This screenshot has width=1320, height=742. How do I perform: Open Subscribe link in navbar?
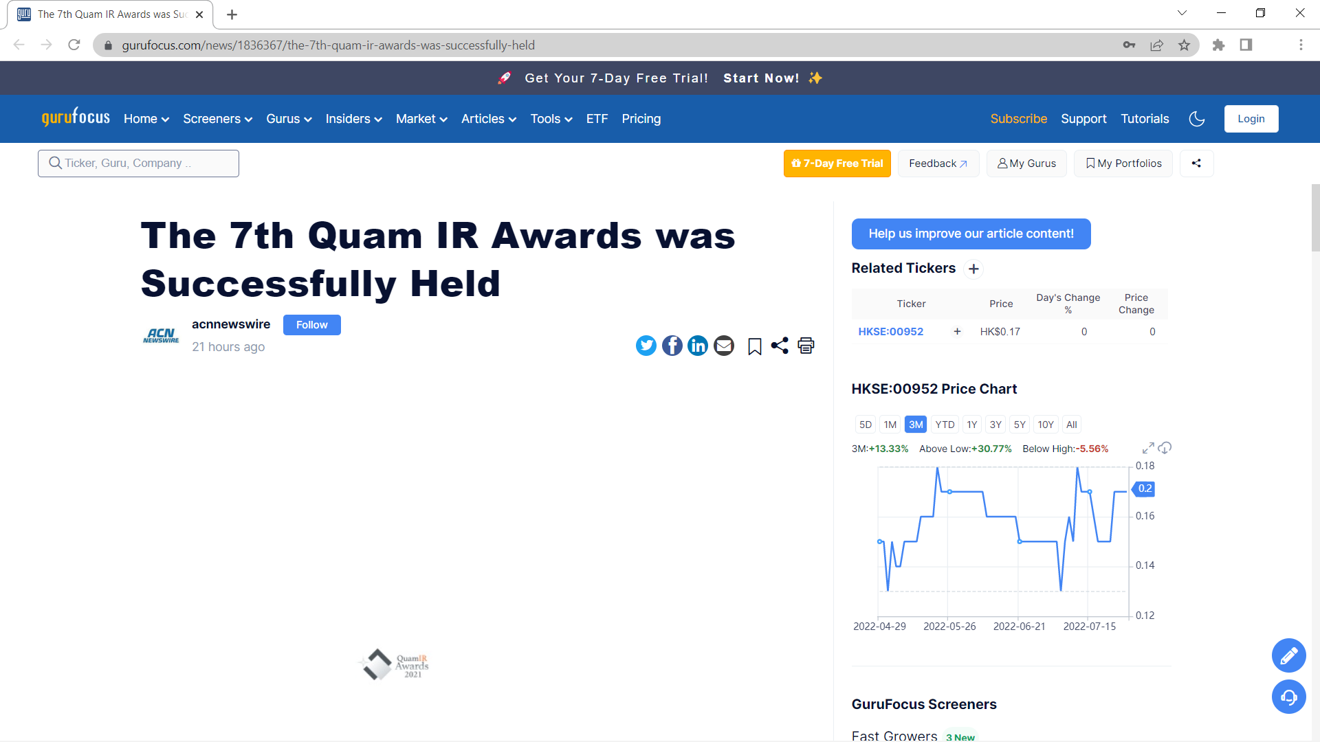coord(1018,119)
